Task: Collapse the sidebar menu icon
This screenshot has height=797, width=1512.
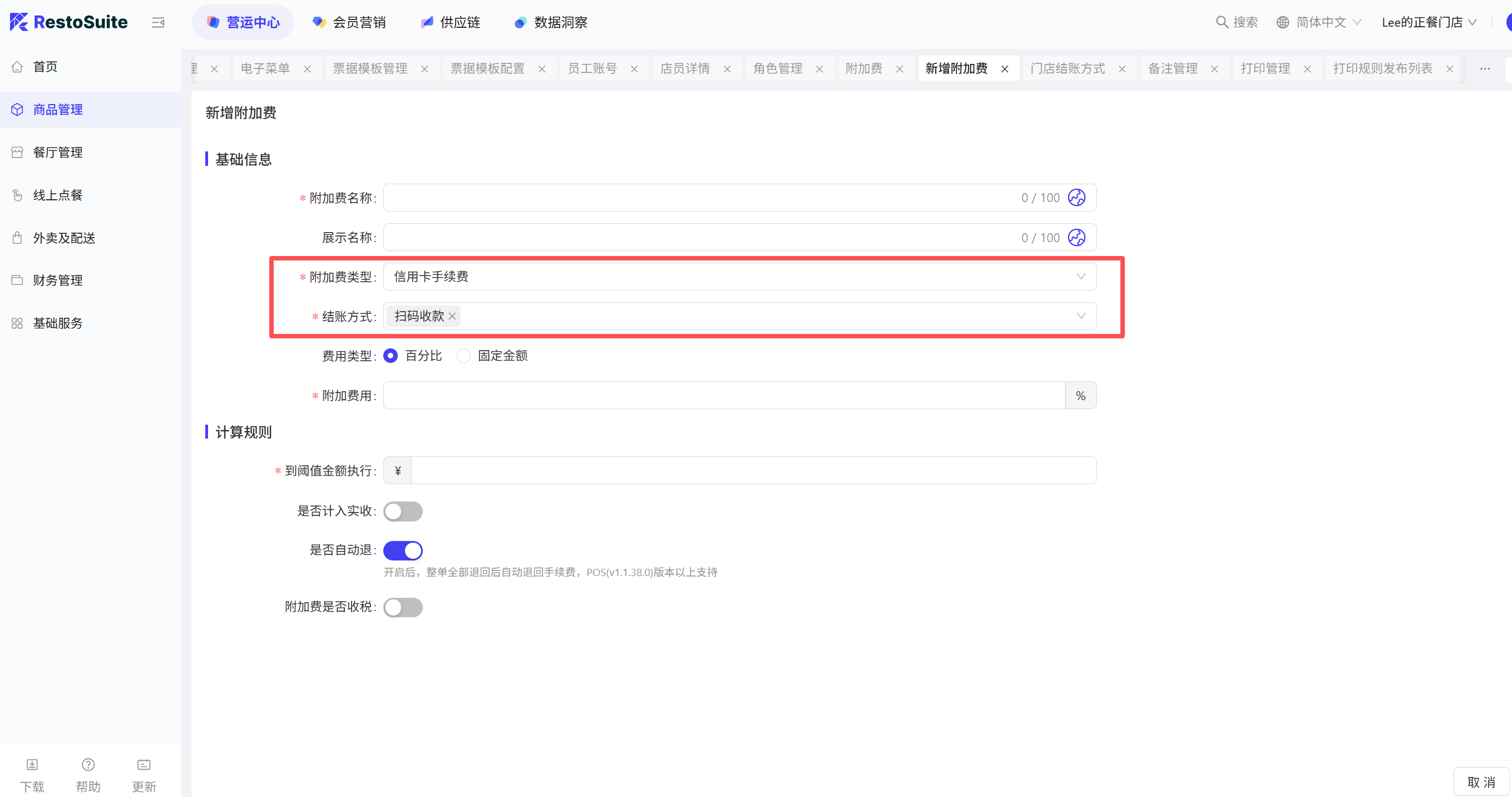Action: tap(158, 22)
